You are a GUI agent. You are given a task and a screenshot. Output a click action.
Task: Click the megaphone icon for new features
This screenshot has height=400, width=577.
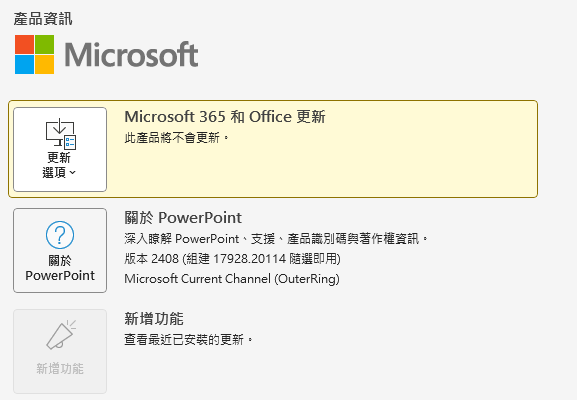click(x=61, y=334)
